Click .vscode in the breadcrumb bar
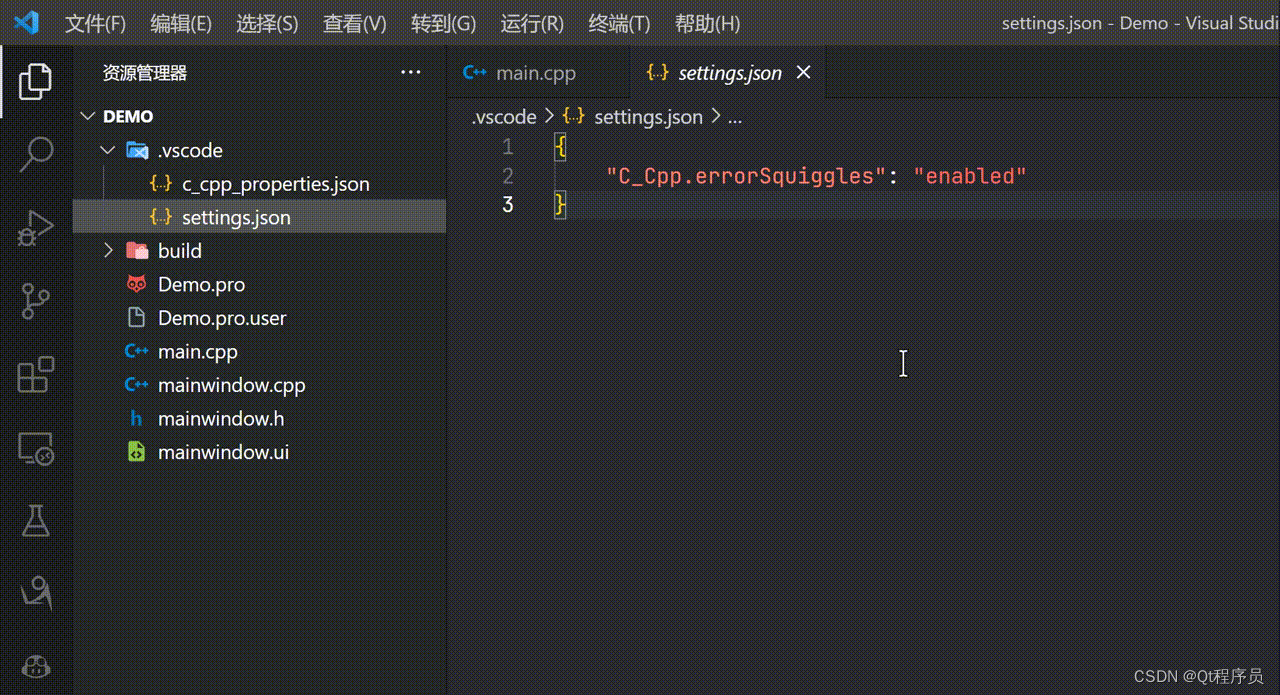Viewport: 1280px width, 695px height. click(x=504, y=117)
